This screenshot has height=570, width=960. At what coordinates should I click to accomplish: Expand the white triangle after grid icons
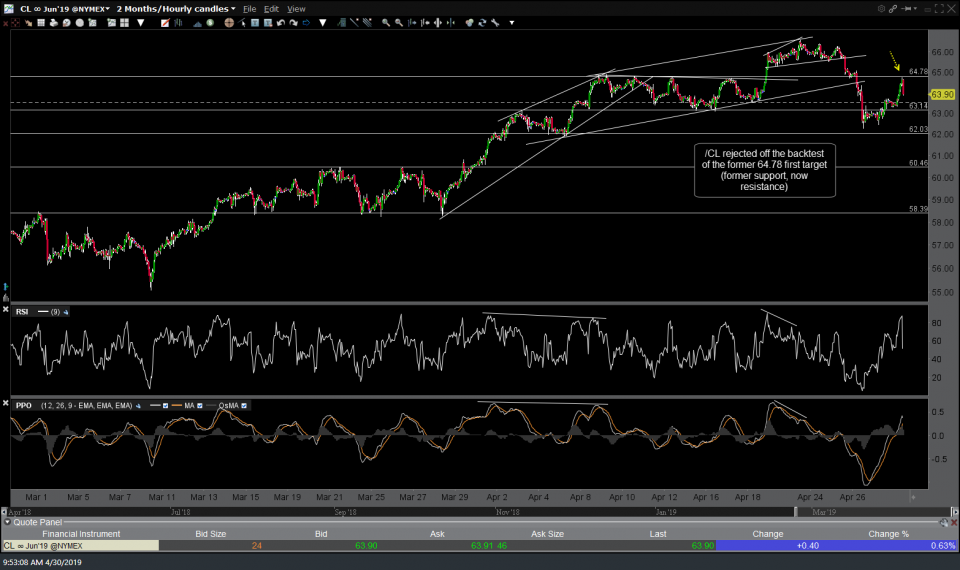141,23
